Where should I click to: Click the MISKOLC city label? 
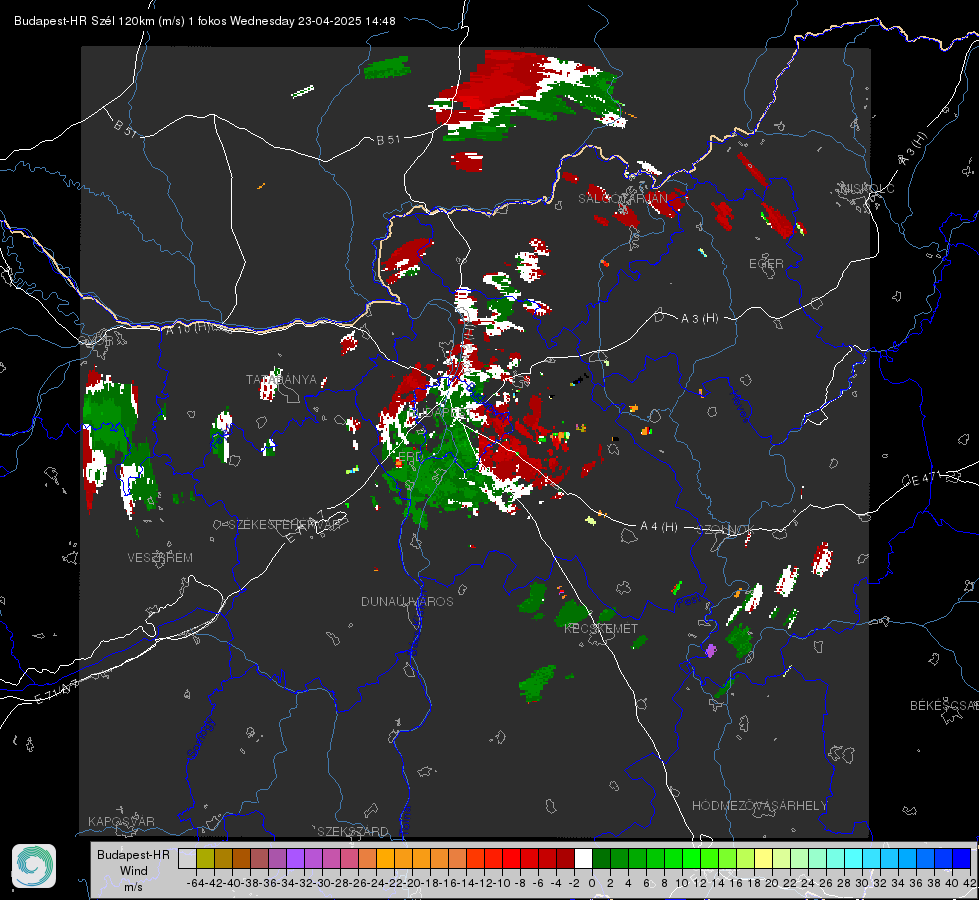868,188
